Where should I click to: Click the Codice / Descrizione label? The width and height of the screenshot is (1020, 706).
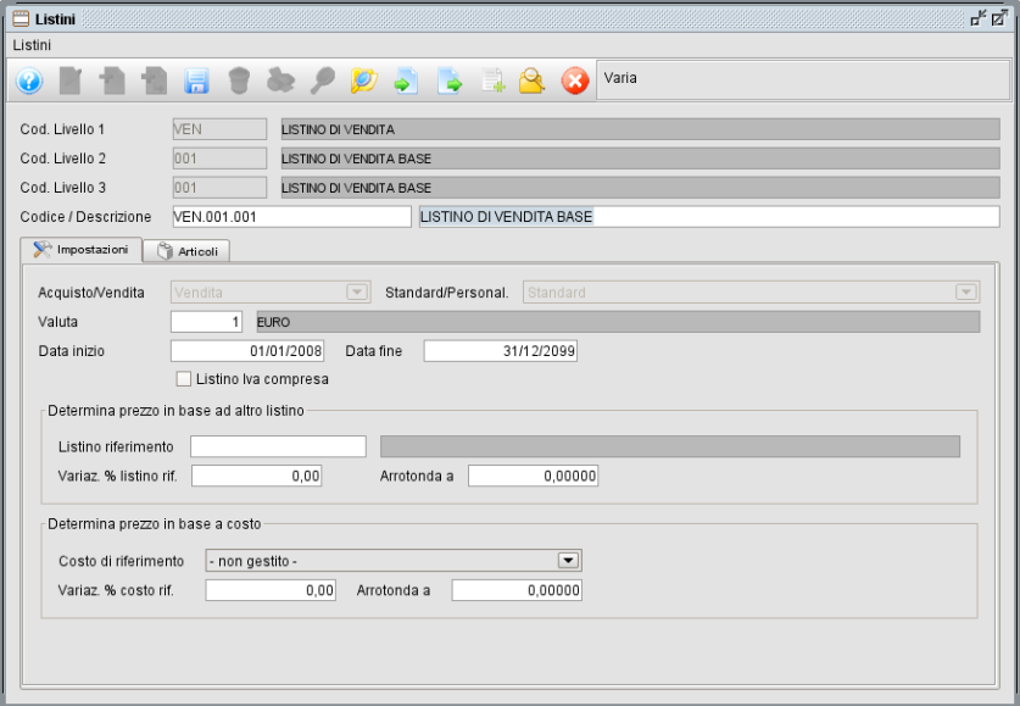(85, 217)
